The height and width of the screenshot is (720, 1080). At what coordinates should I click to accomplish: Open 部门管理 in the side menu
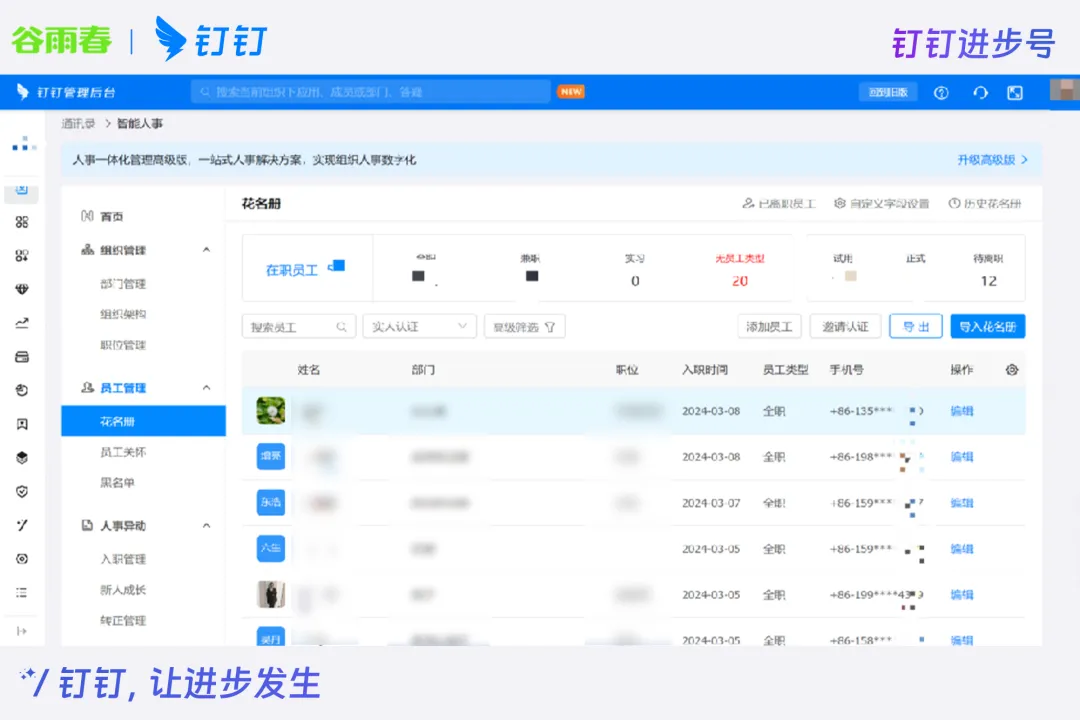(123, 284)
